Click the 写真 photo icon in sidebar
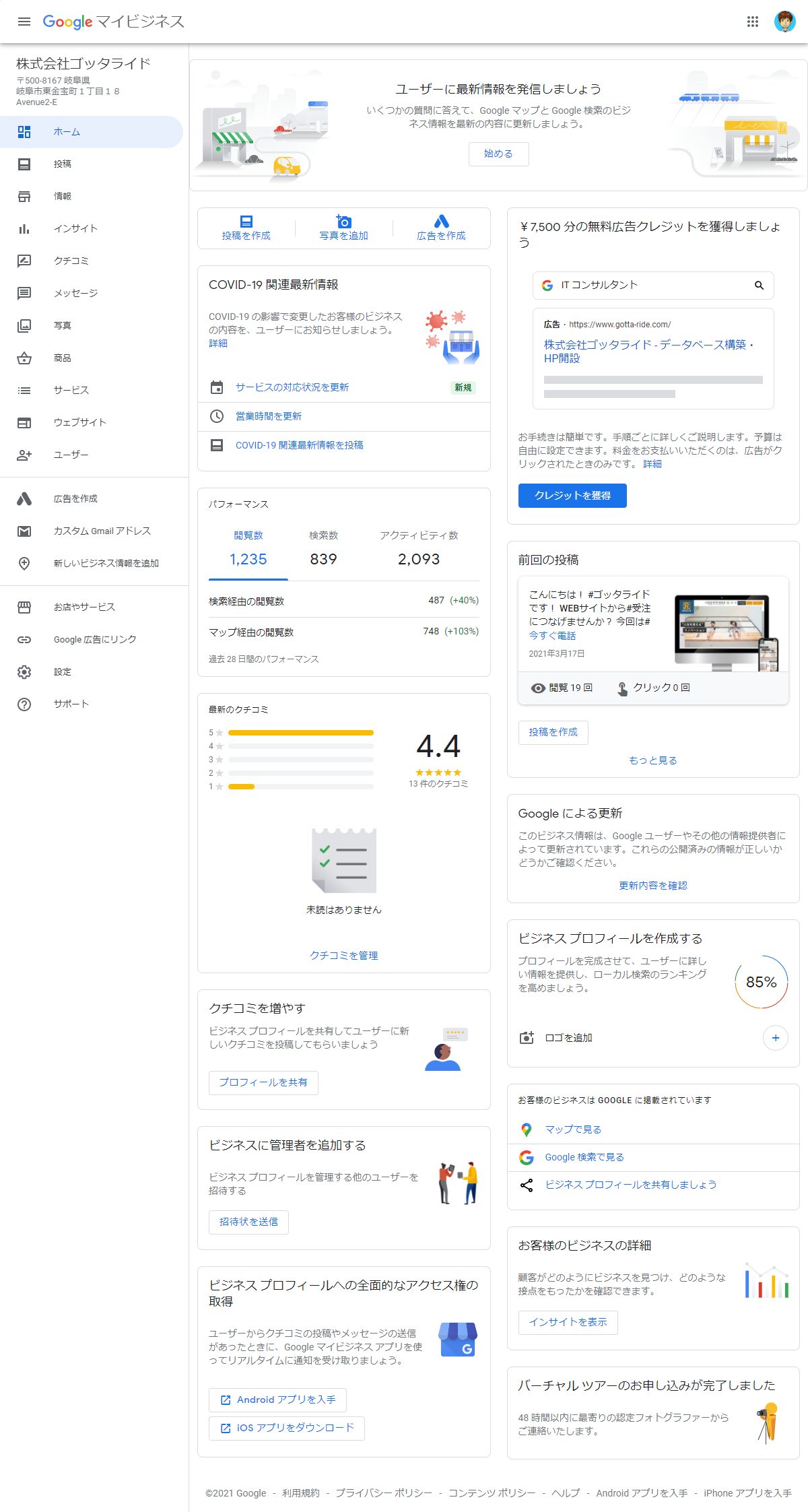The width and height of the screenshot is (808, 1512). [x=24, y=326]
